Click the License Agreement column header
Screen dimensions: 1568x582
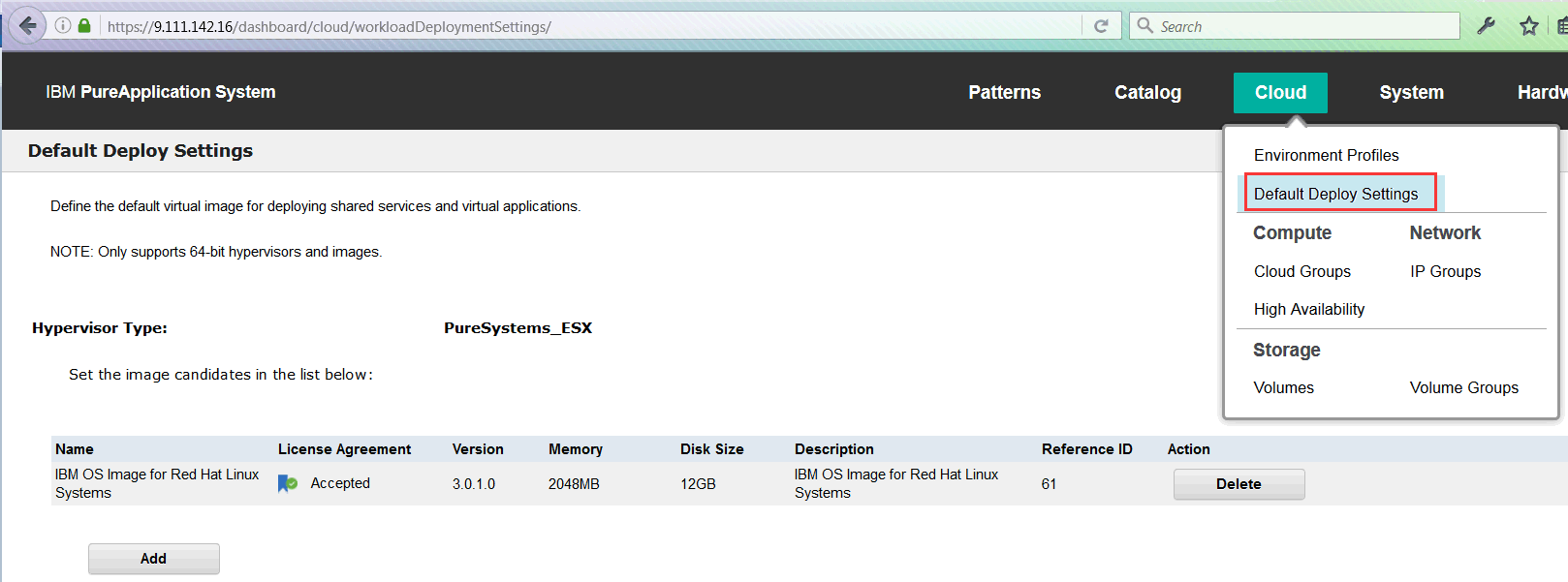tap(344, 449)
